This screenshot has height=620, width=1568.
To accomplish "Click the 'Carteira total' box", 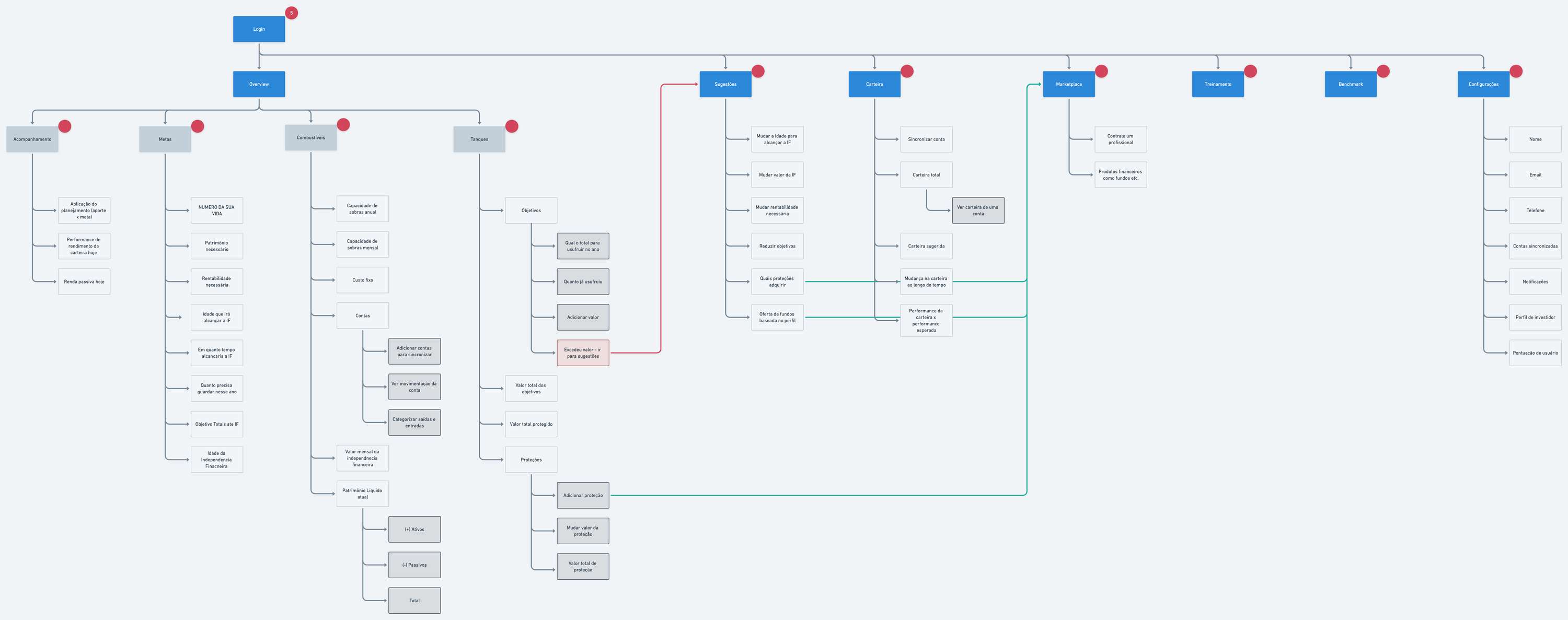I will 927,174.
